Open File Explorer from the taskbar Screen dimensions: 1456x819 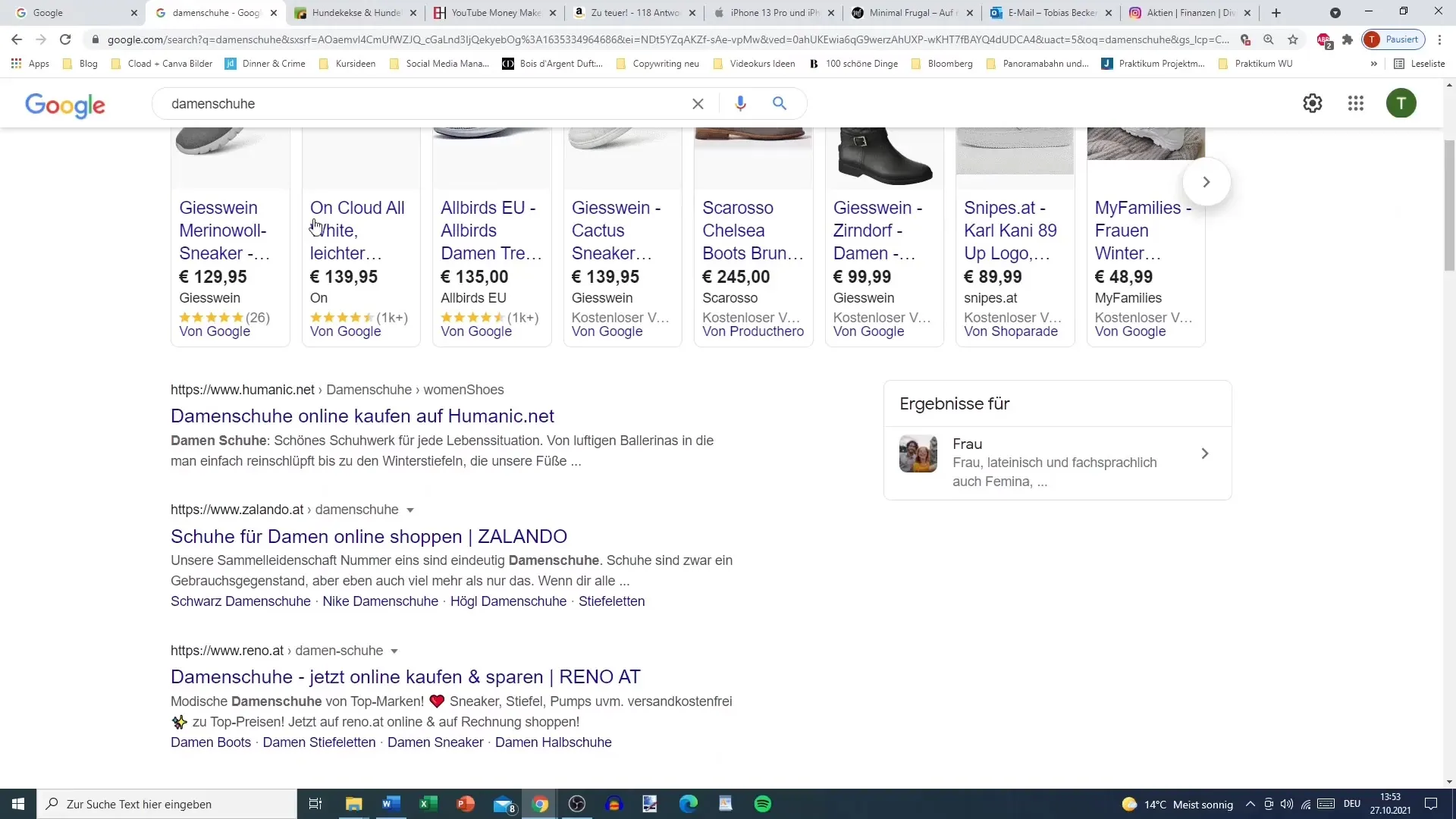[353, 804]
